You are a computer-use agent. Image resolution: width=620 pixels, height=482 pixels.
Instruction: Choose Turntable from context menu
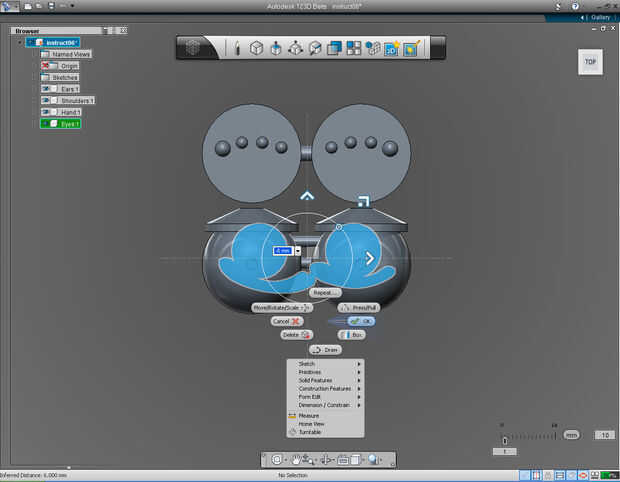(x=325, y=432)
